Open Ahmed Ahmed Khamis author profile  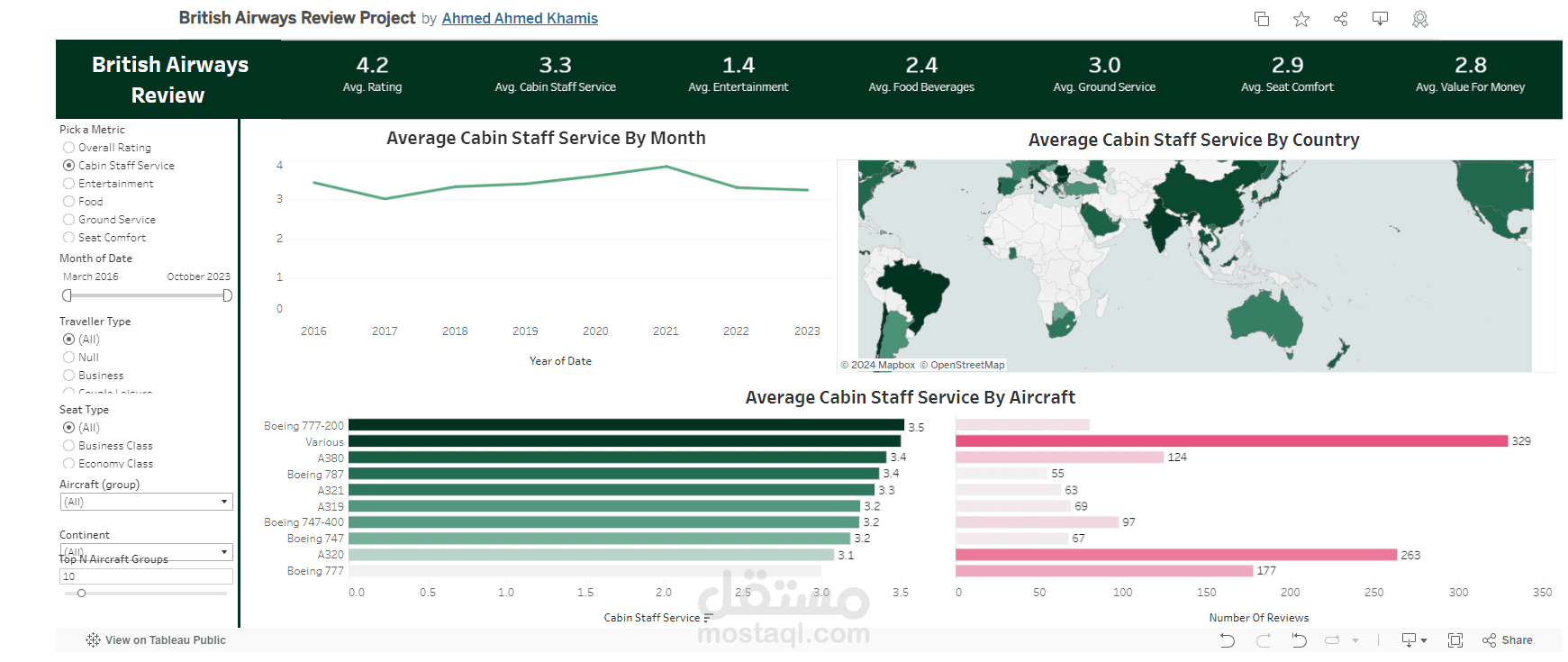[x=520, y=18]
